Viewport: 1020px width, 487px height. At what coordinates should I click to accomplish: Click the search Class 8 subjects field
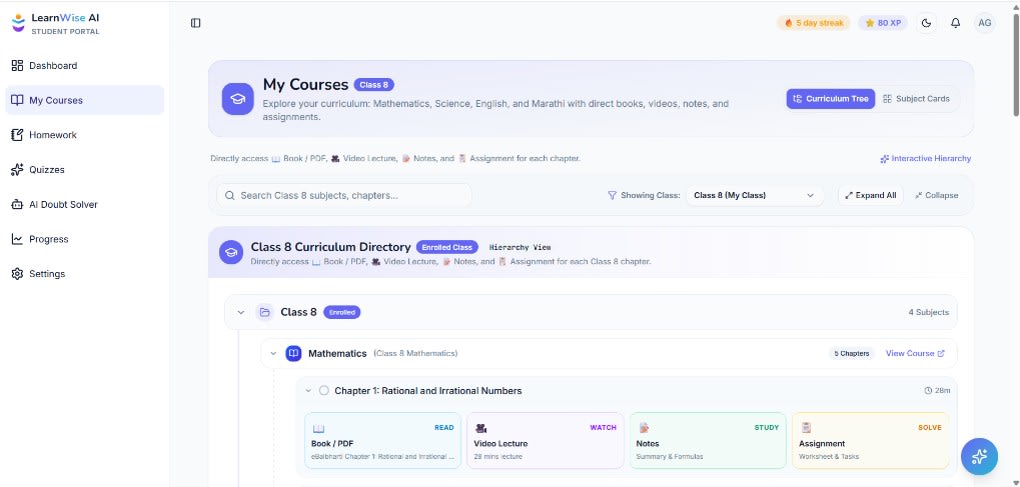click(x=344, y=195)
